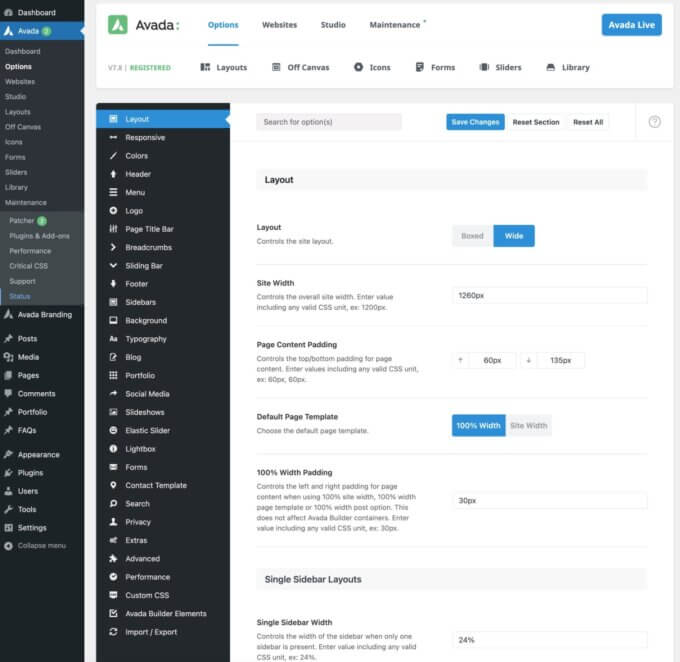
Task: Expand the Sliding Bar section chevron
Action: tap(113, 265)
